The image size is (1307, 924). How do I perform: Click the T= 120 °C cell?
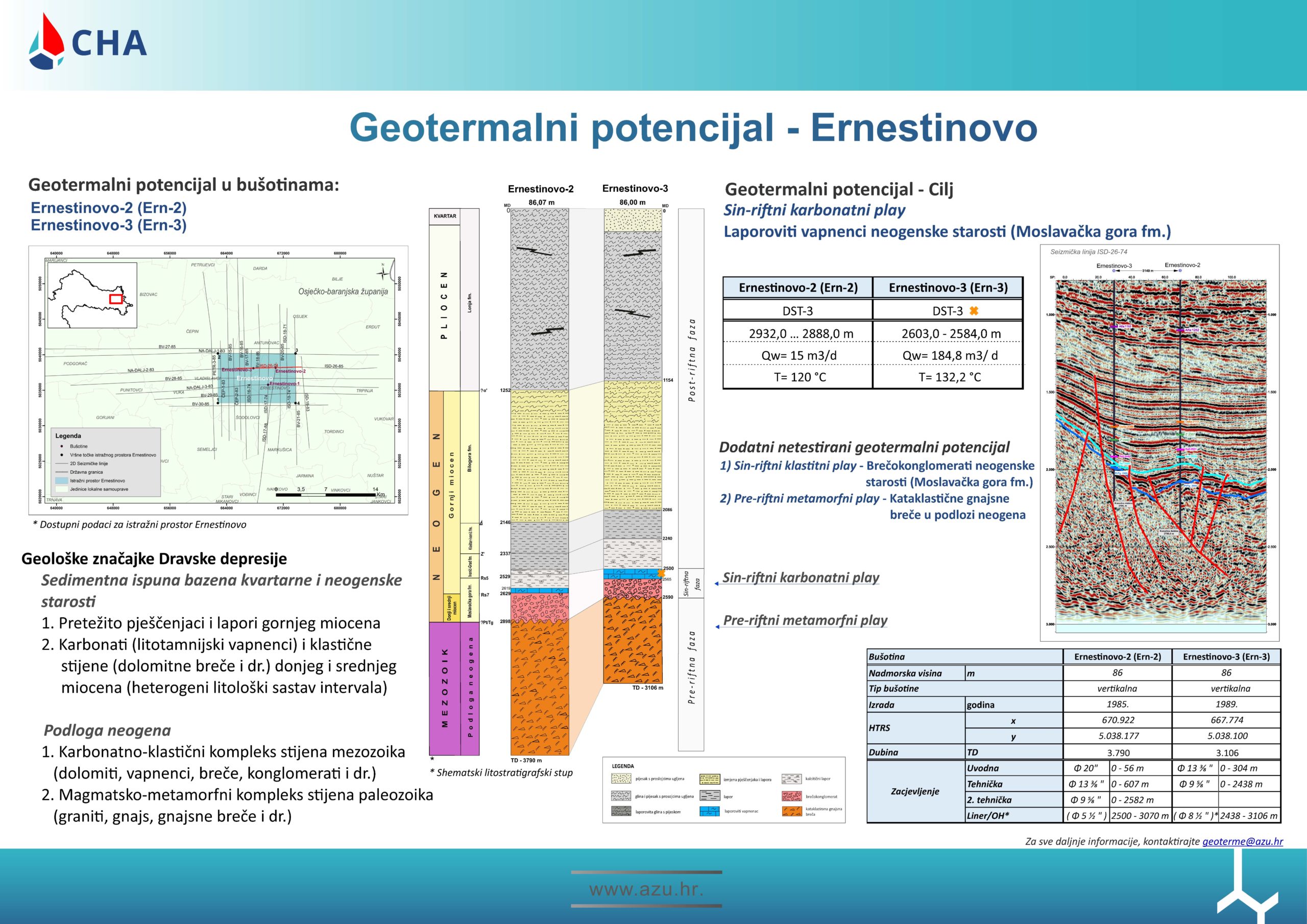797,377
